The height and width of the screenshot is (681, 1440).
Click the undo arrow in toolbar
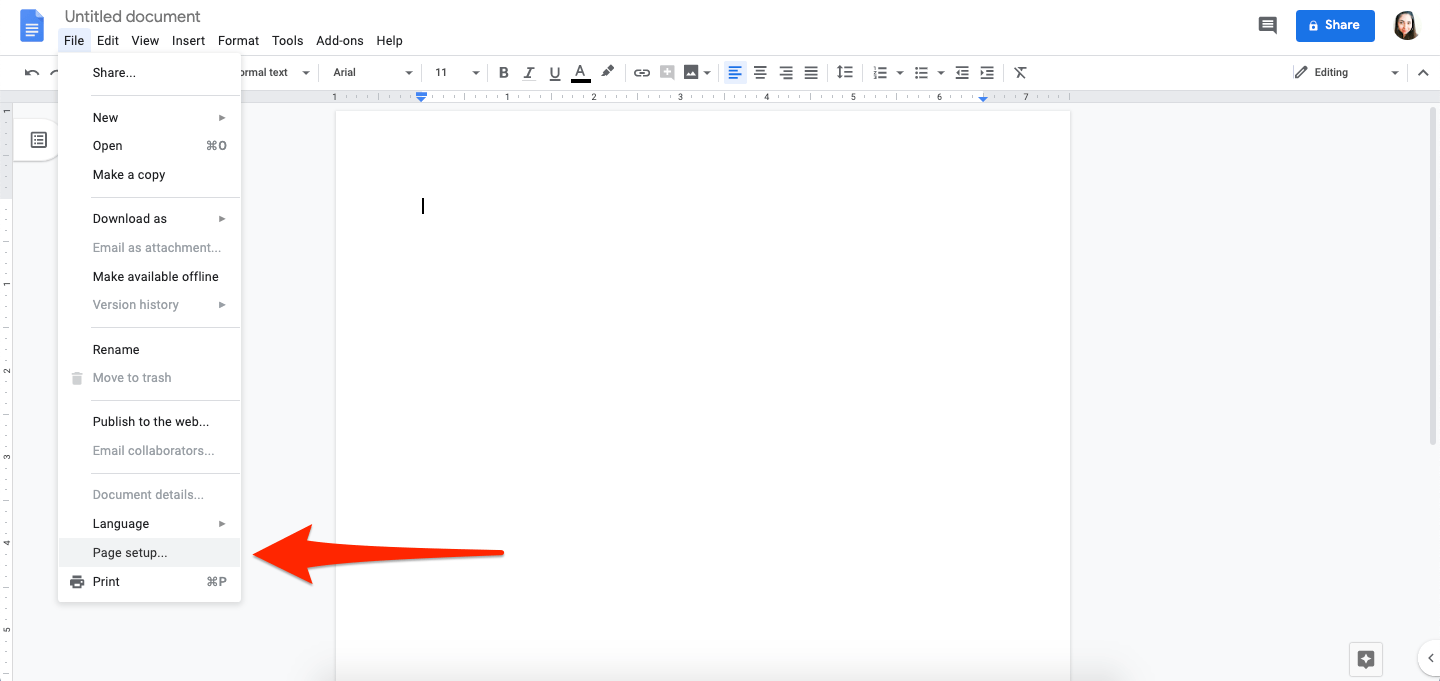click(32, 73)
